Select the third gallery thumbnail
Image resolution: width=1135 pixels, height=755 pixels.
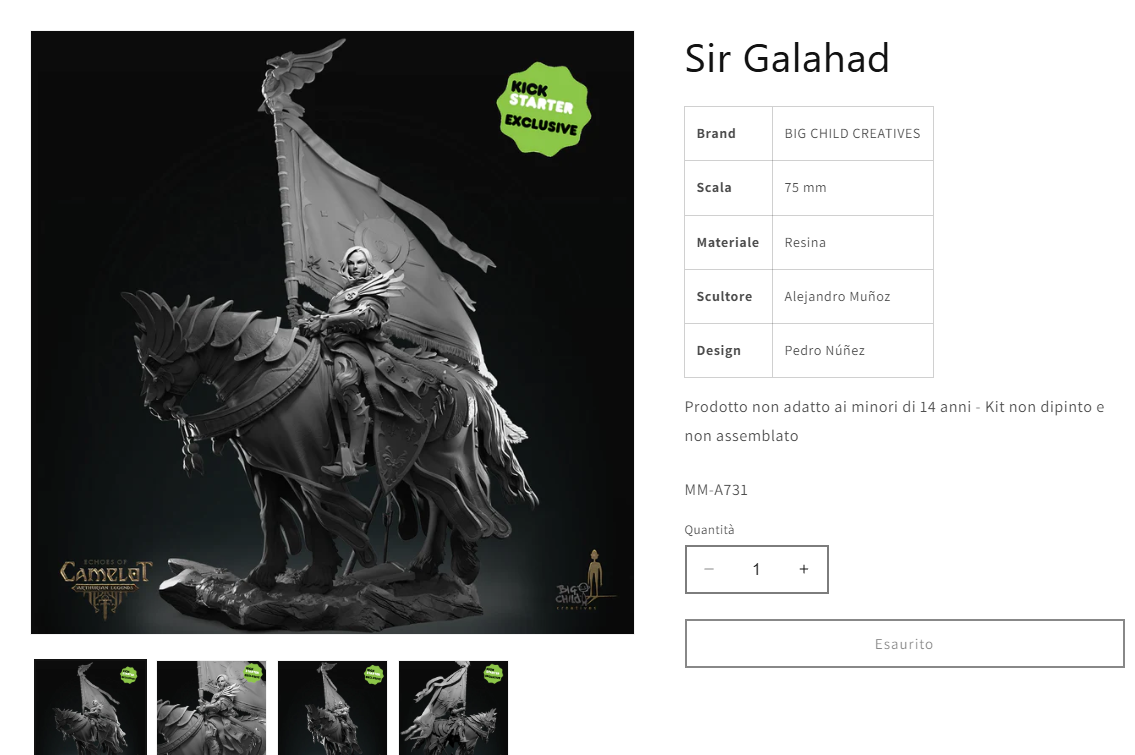[332, 708]
